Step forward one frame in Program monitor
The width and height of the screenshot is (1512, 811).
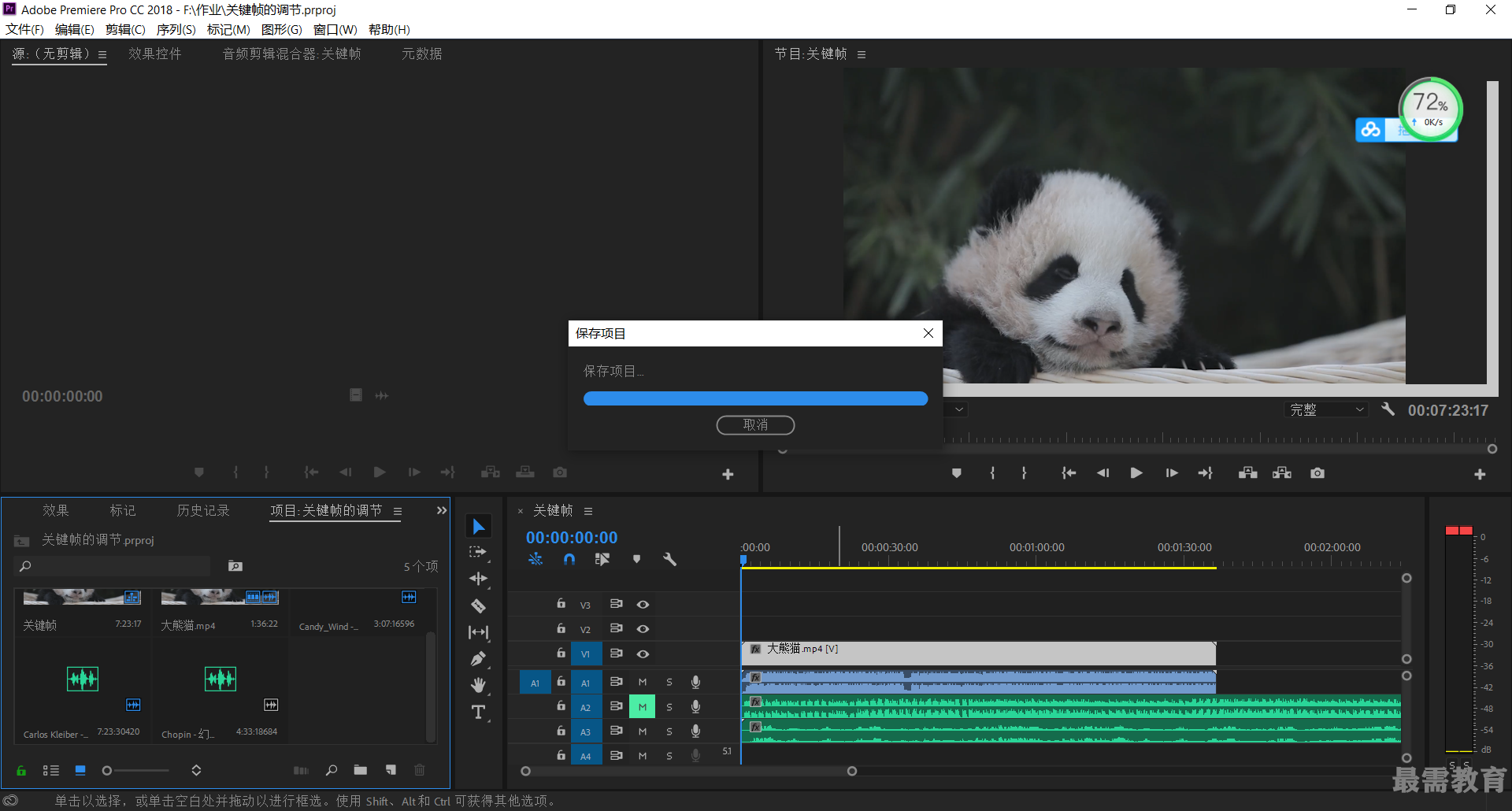(x=1172, y=473)
